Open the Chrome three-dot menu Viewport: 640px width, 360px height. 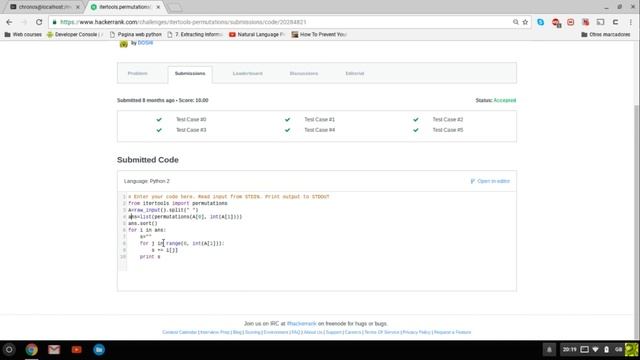tap(631, 22)
